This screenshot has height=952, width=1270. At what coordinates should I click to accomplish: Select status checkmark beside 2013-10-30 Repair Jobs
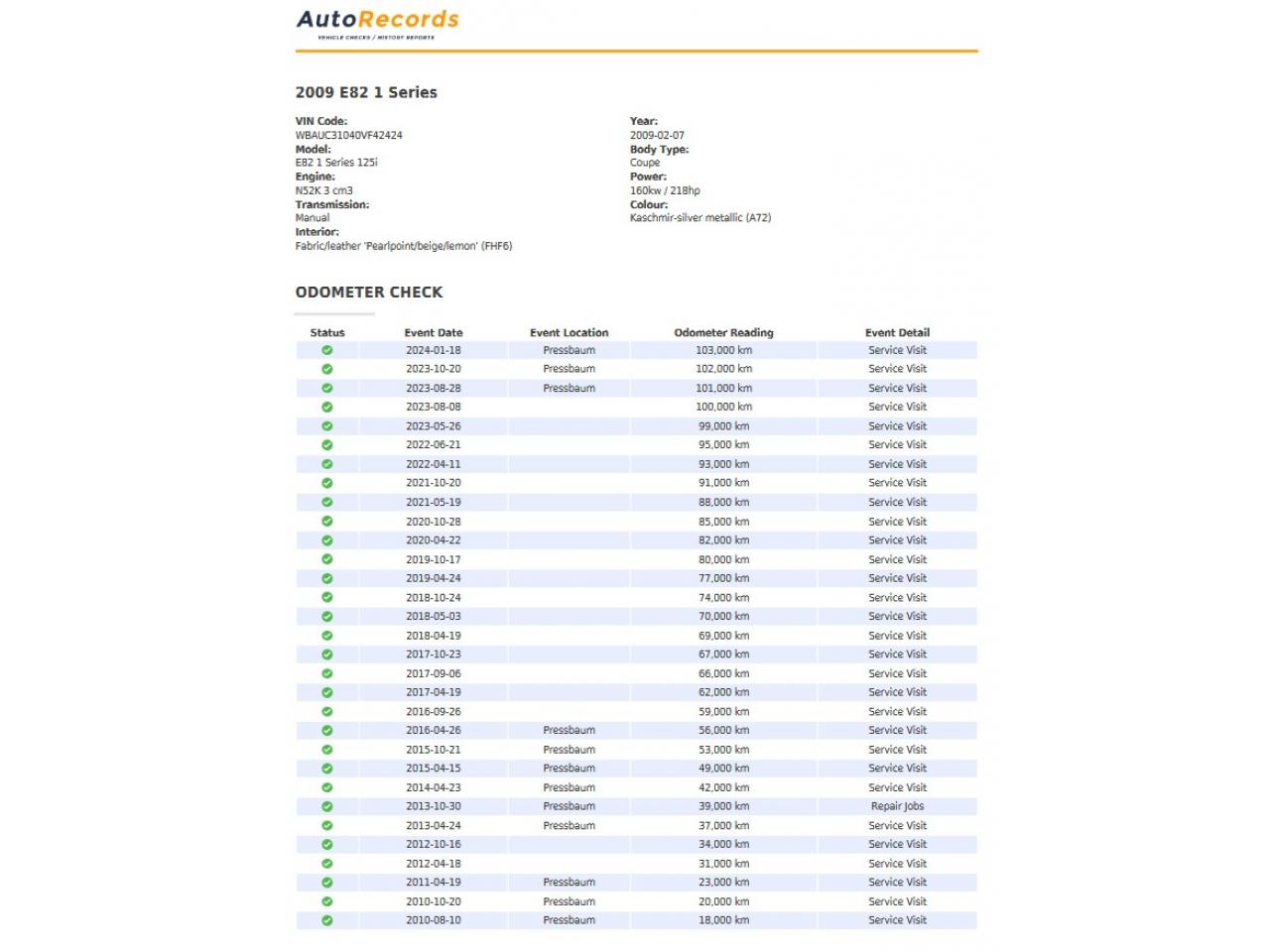click(x=327, y=806)
